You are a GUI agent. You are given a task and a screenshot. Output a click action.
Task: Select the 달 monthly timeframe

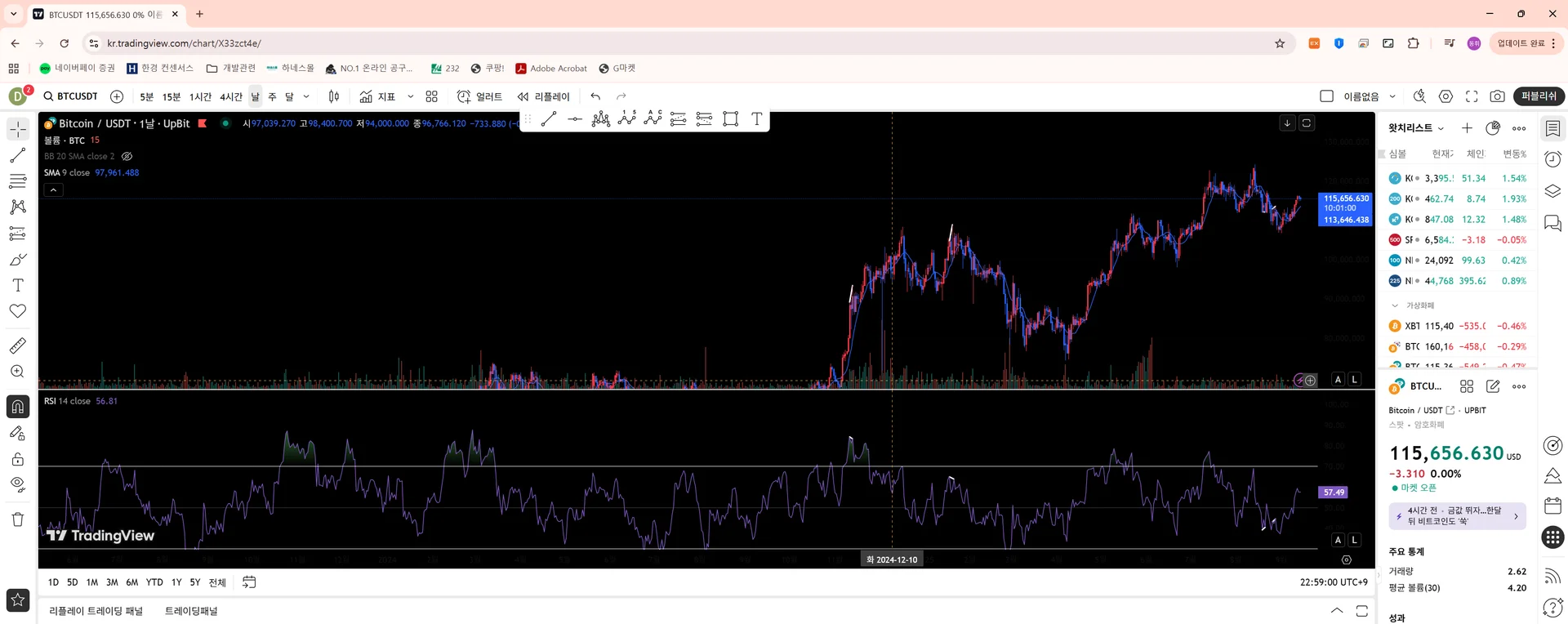pyautogui.click(x=289, y=96)
